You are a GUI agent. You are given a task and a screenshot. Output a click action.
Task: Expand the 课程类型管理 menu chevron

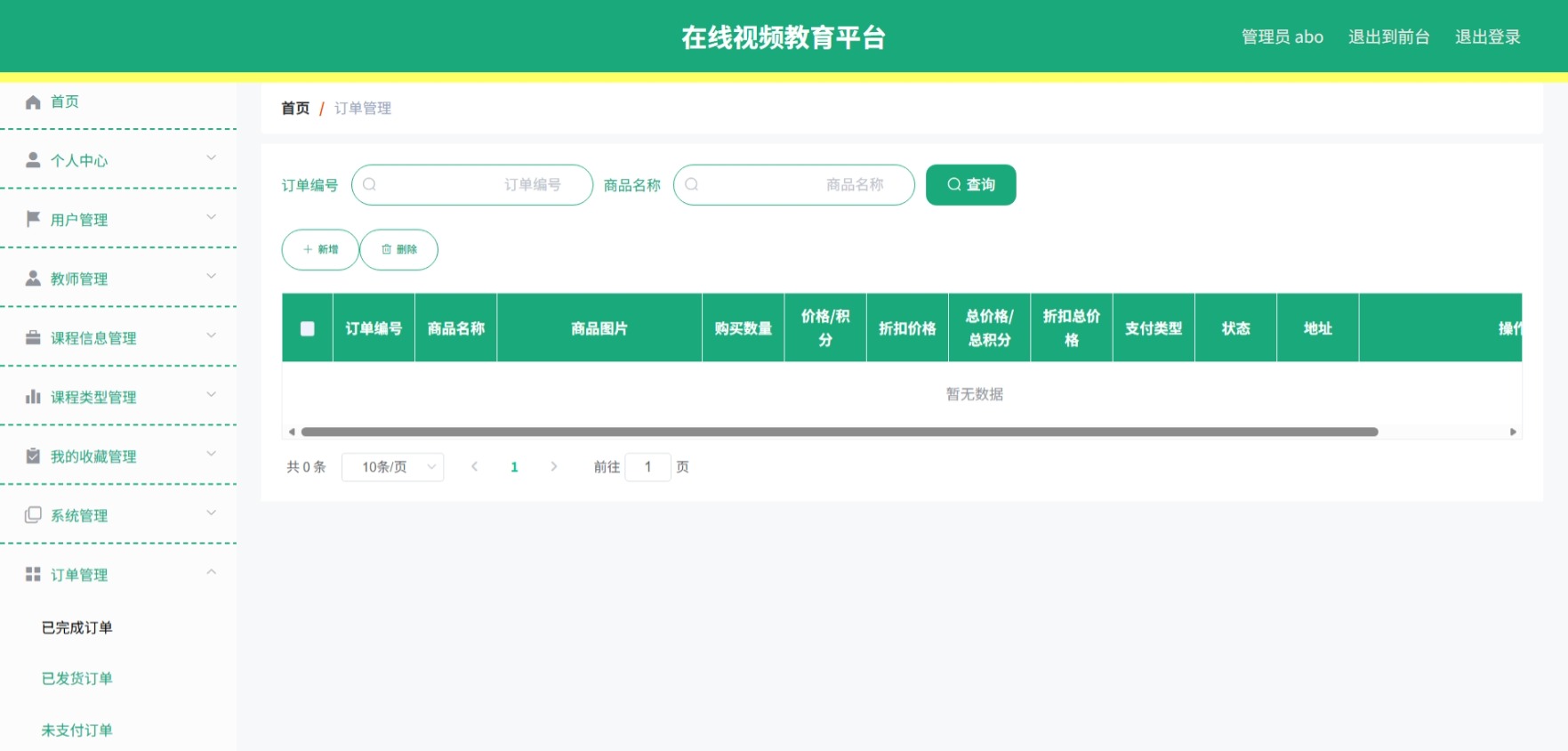pyautogui.click(x=212, y=395)
